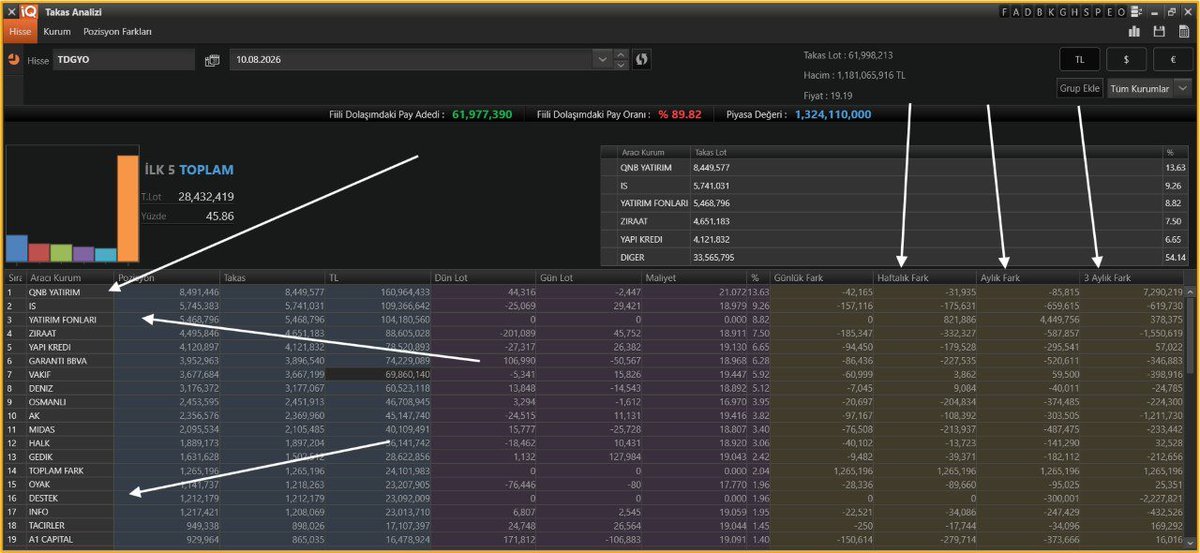Image resolution: width=1200 pixels, height=553 pixels.
Task: Select the euro currency button
Action: [x=1173, y=60]
